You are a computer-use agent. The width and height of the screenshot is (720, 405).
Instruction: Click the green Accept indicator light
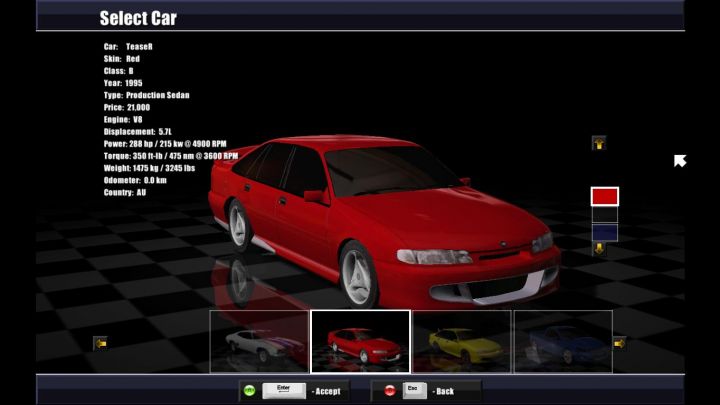[x=248, y=390]
